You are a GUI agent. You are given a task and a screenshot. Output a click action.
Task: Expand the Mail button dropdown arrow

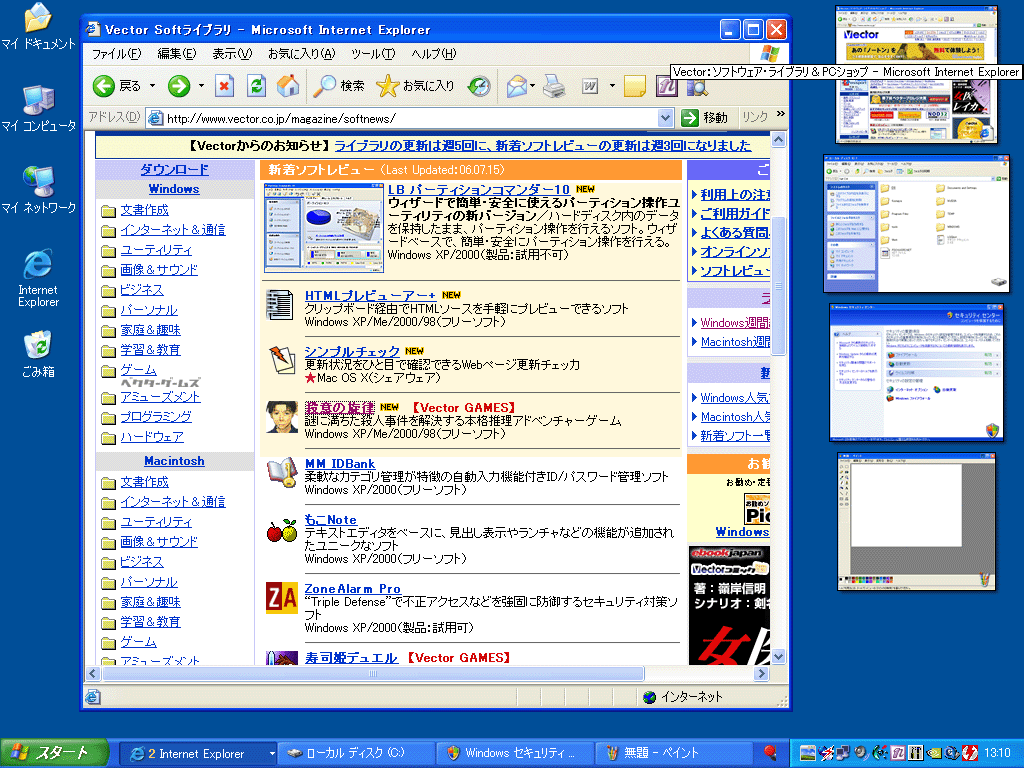click(x=533, y=86)
